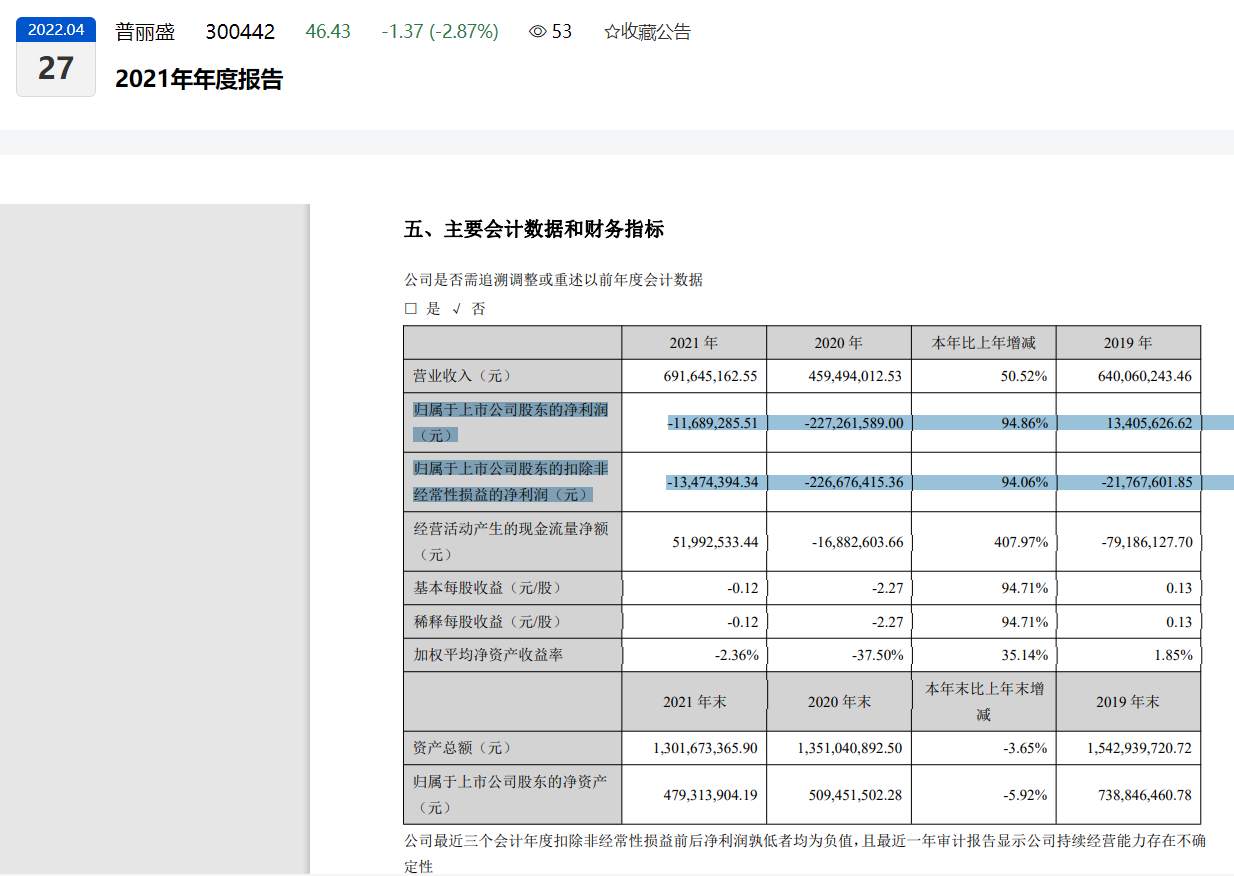Image resolution: width=1234 pixels, height=876 pixels.
Task: Click the eye view-count icon
Action: click(538, 32)
